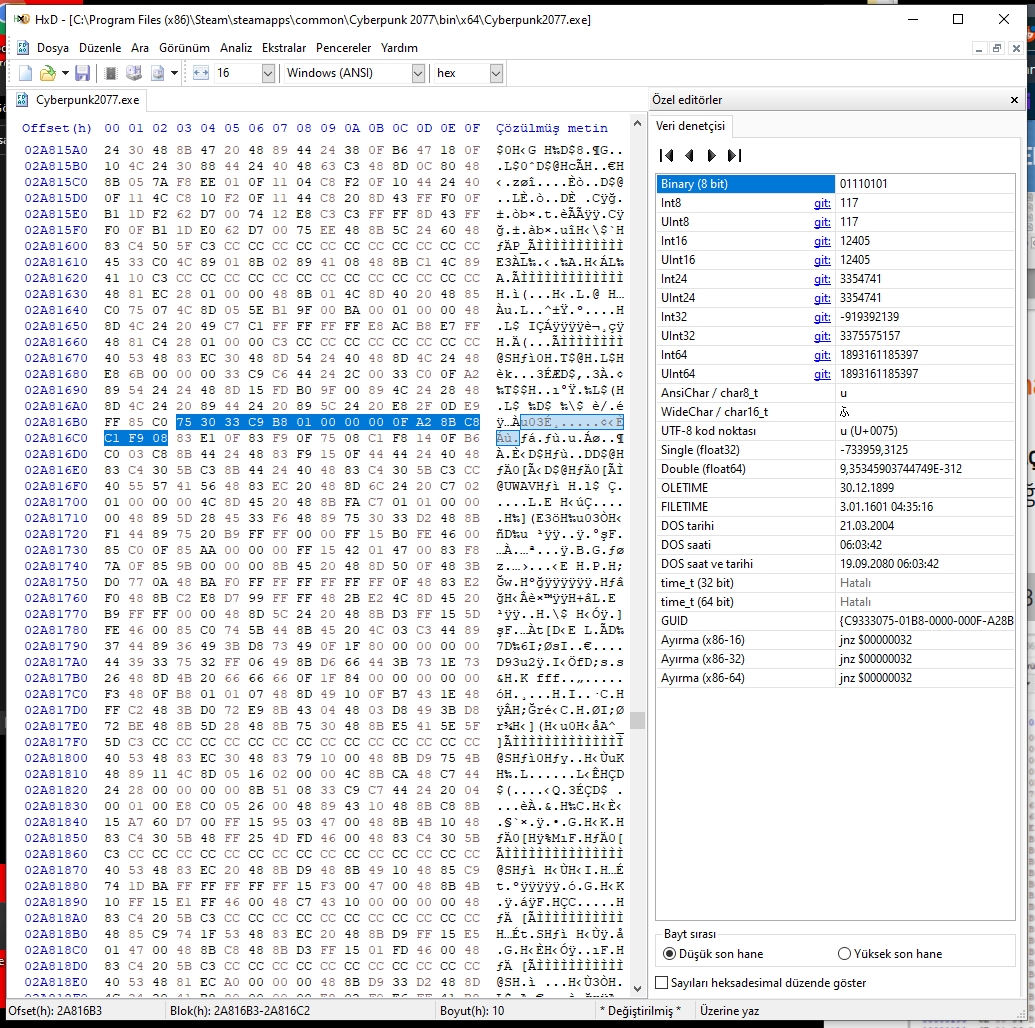Click the git link for UInt24

[x=822, y=298]
